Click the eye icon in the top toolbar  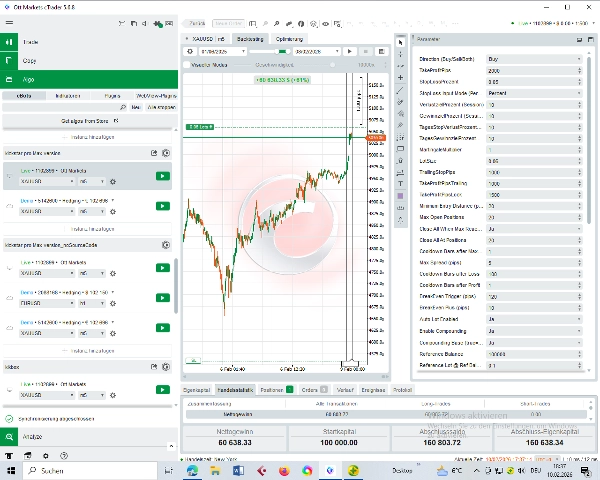(x=325, y=24)
